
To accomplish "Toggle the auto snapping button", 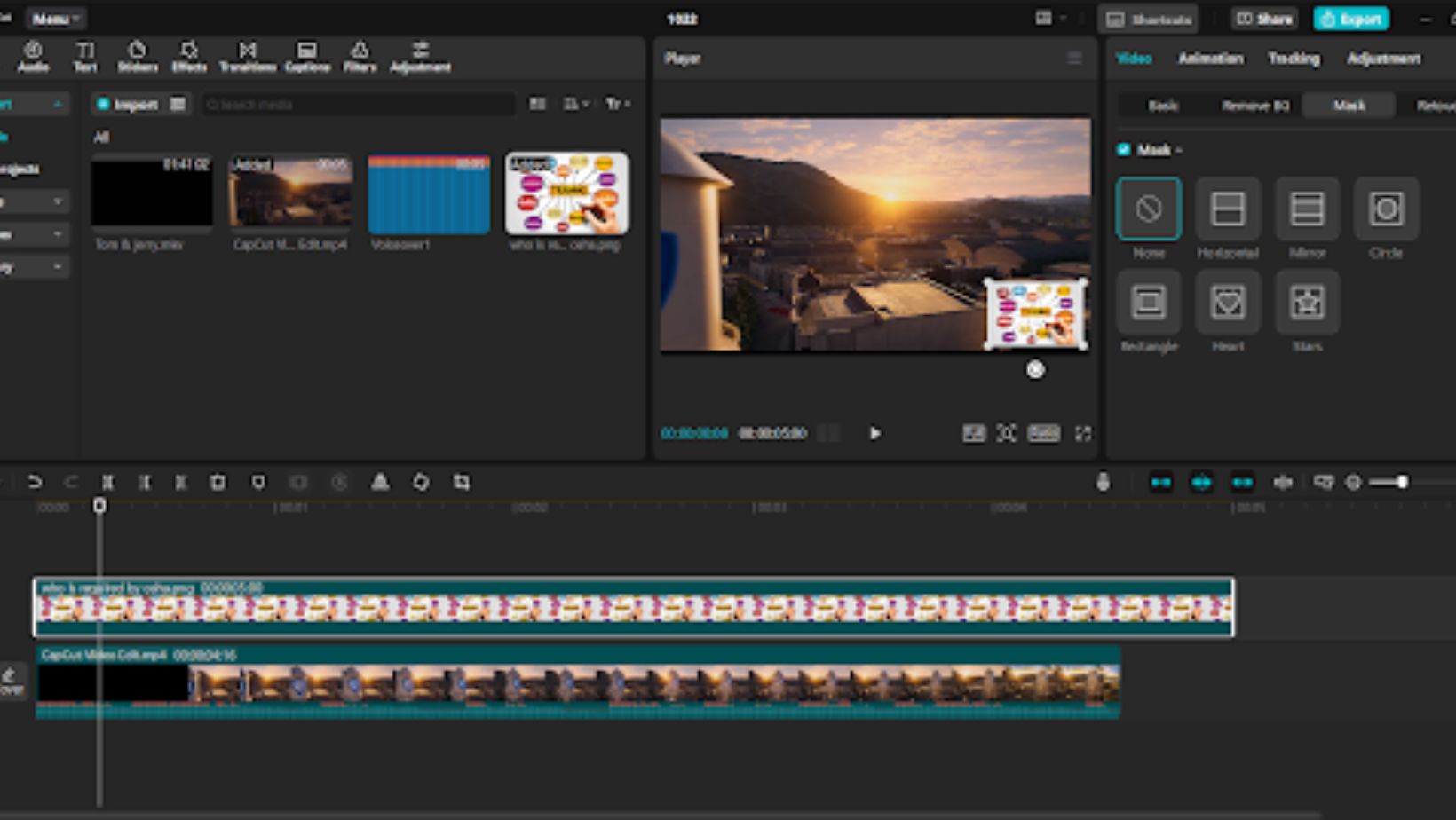I will point(1202,482).
